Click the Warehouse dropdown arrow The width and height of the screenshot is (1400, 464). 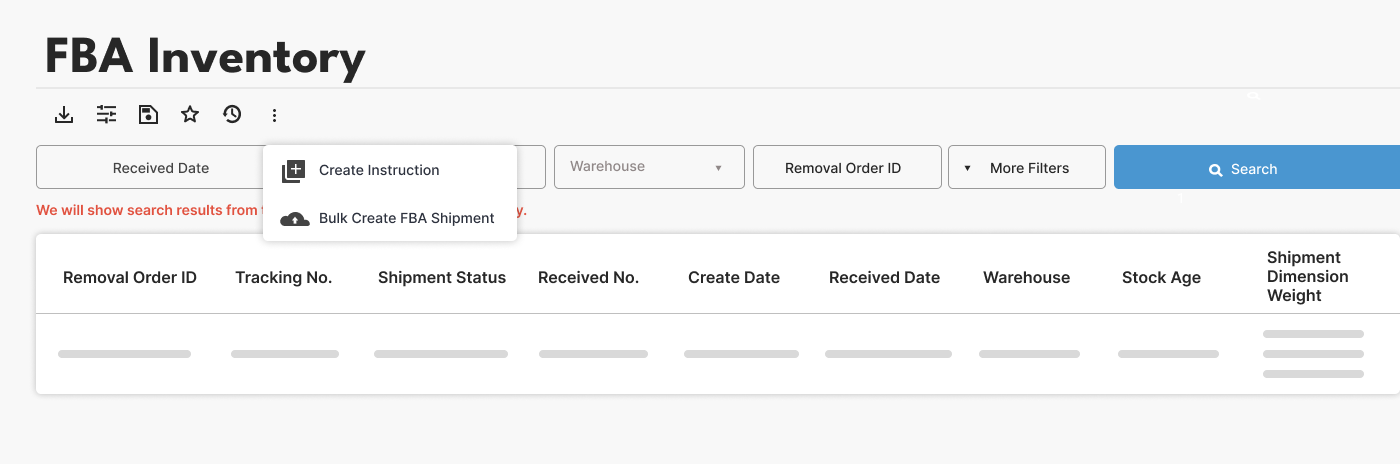coord(718,168)
